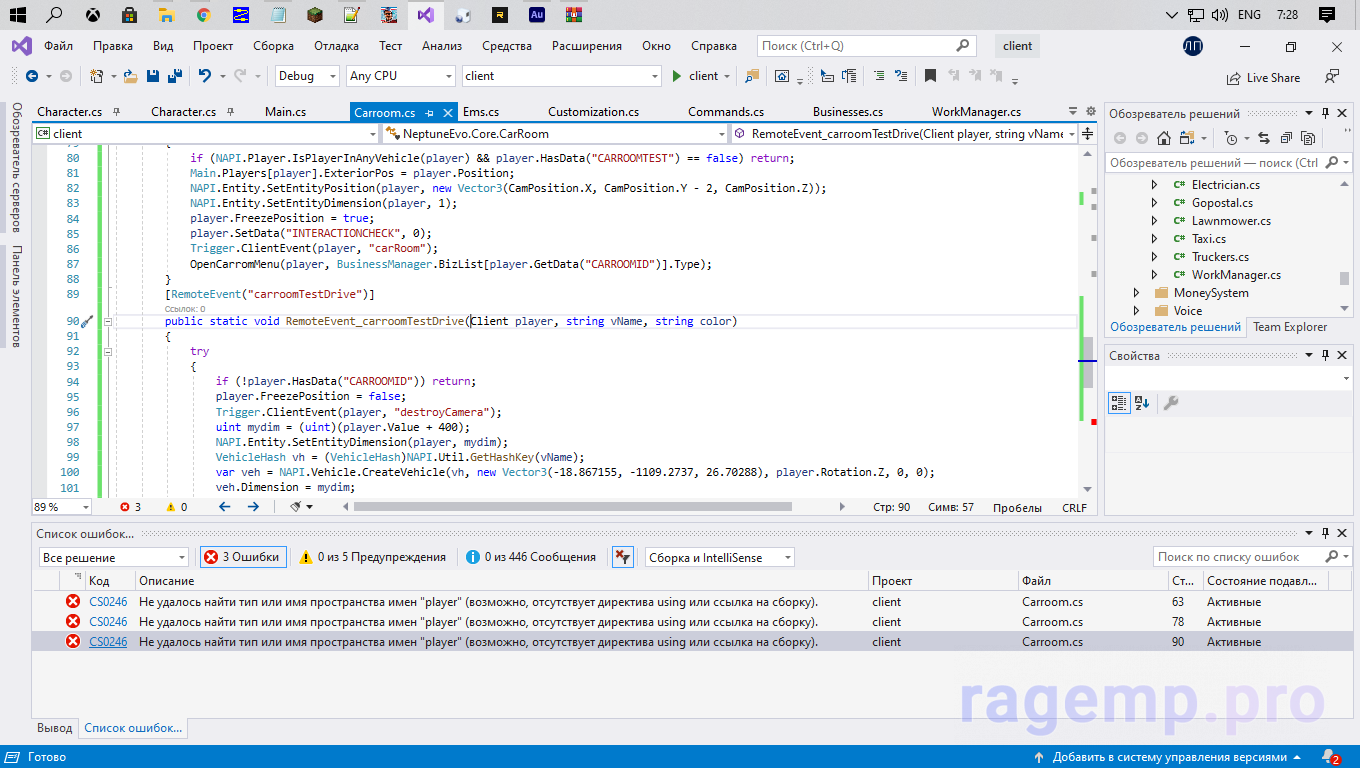
Task: Expand the Voice folder node
Action: 1136,311
